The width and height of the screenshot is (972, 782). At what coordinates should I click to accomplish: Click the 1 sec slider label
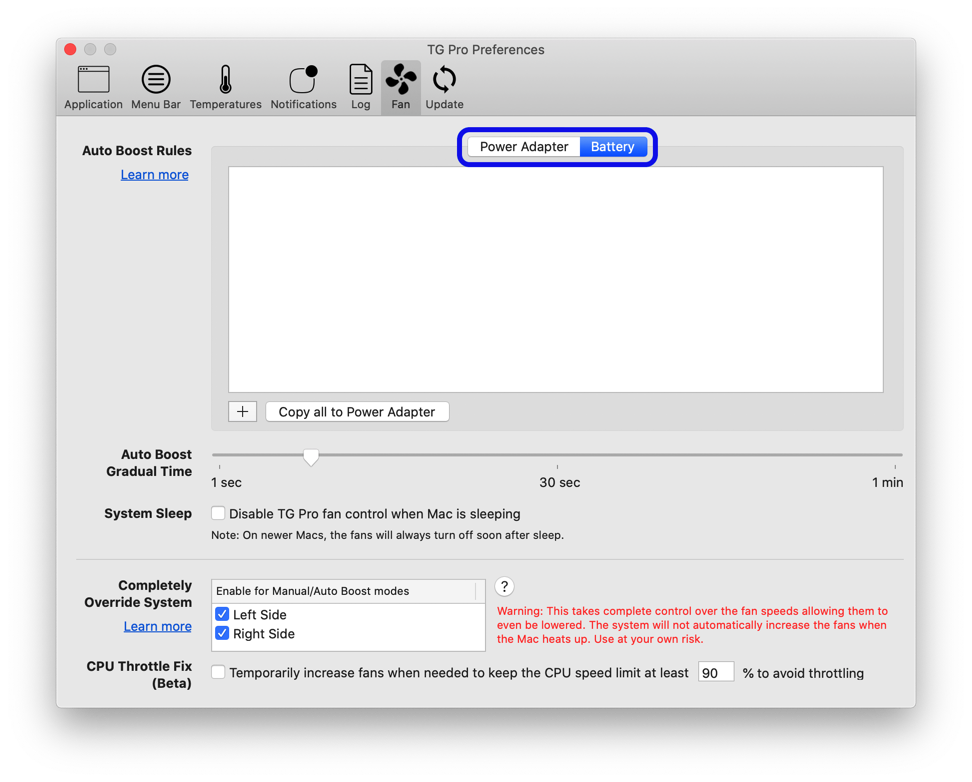(x=226, y=482)
